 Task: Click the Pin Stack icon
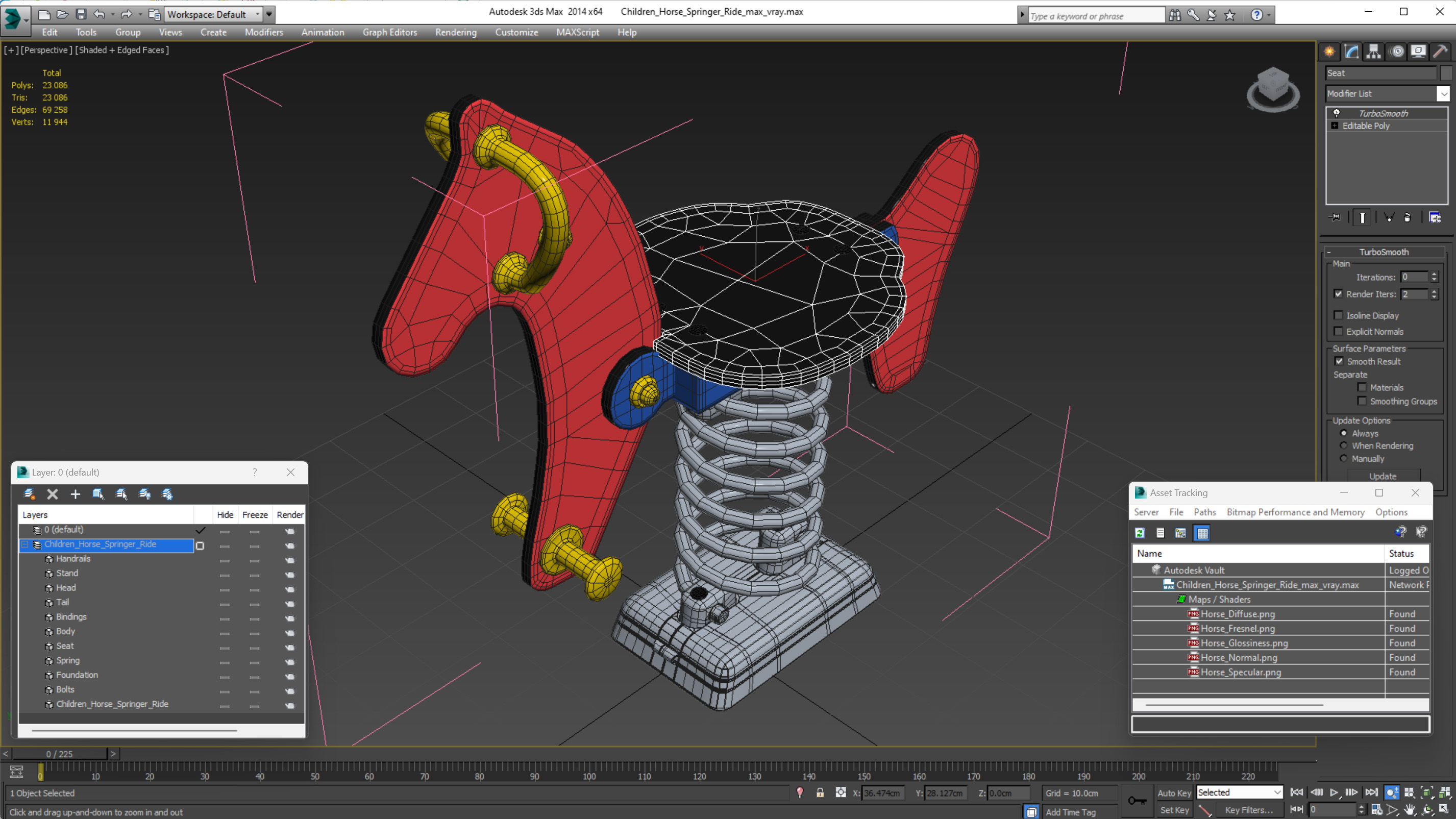pyautogui.click(x=1335, y=217)
